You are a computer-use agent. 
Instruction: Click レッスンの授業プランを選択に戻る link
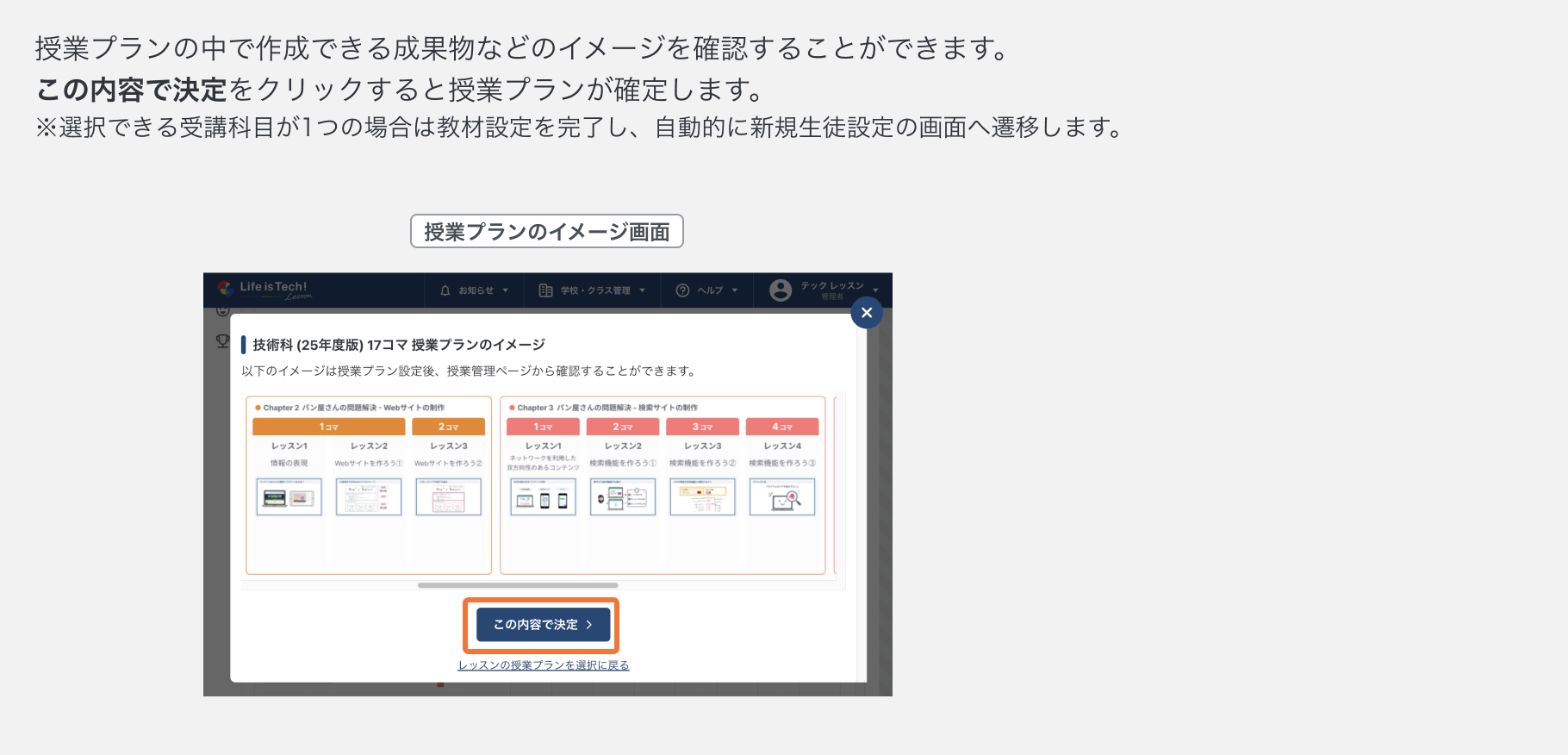544,665
